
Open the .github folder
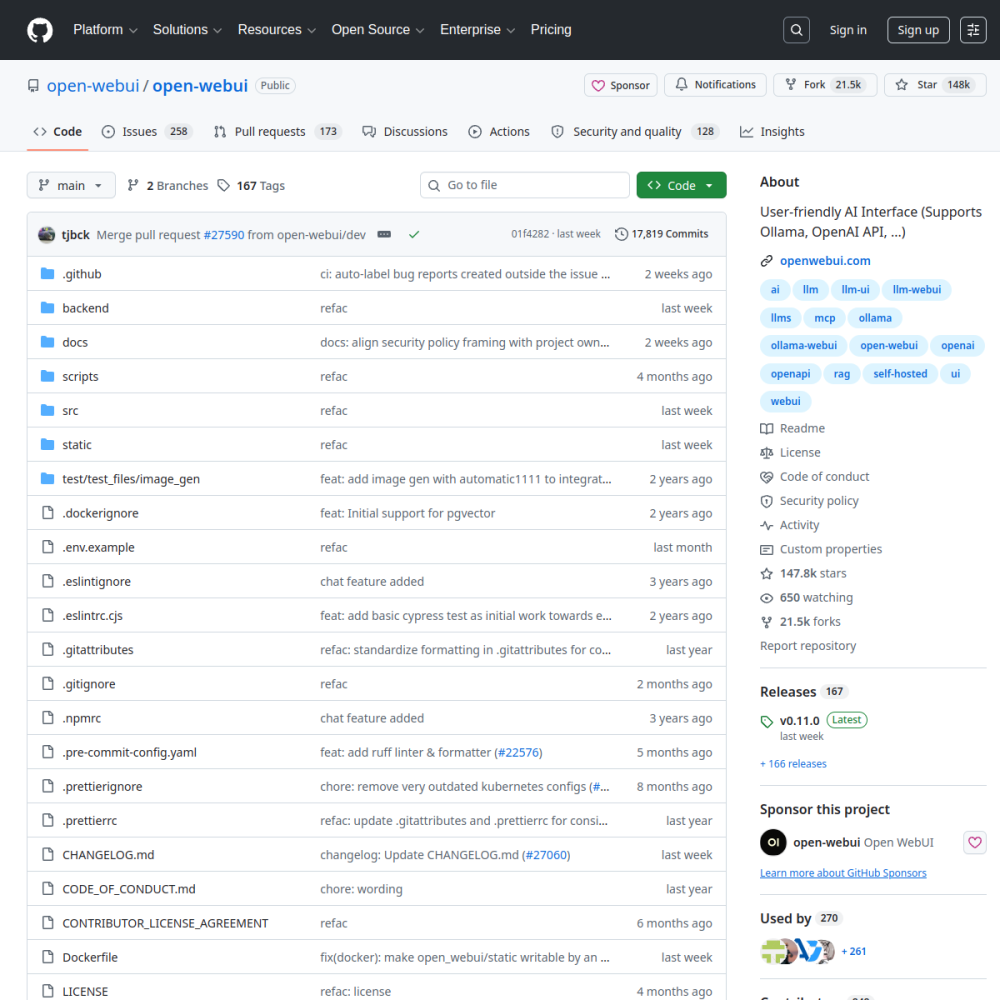(82, 274)
